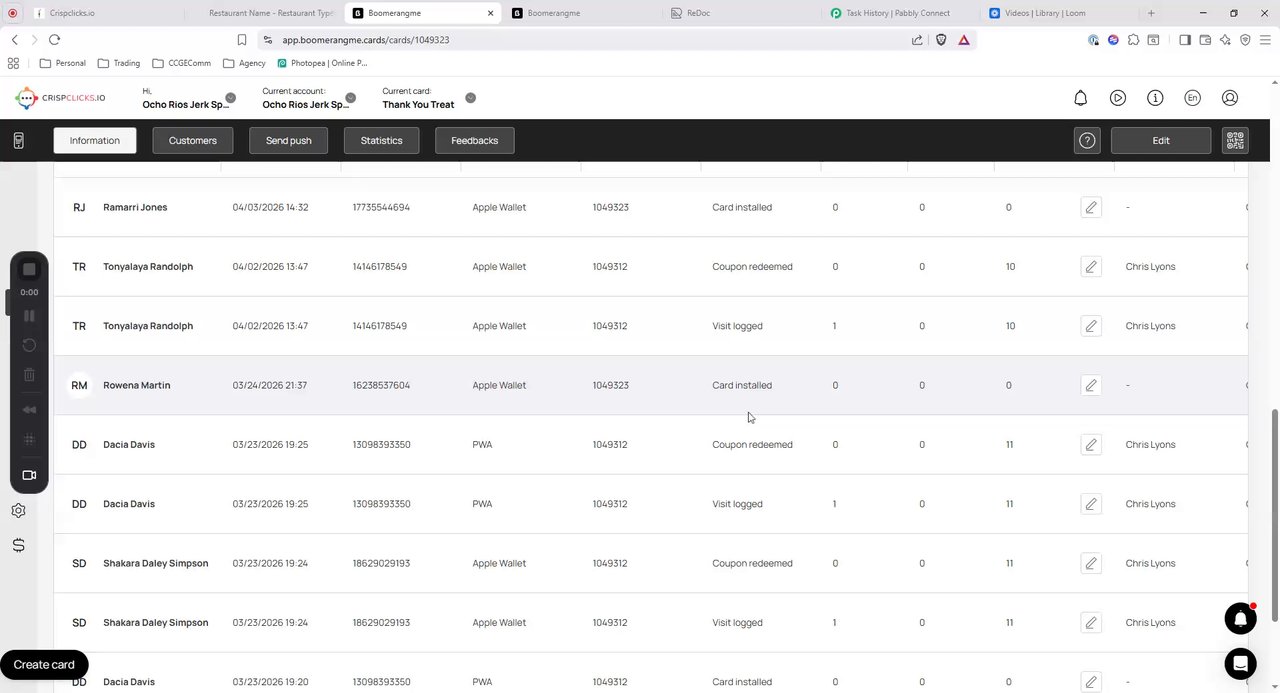Open the info circle icon in header

(1155, 98)
